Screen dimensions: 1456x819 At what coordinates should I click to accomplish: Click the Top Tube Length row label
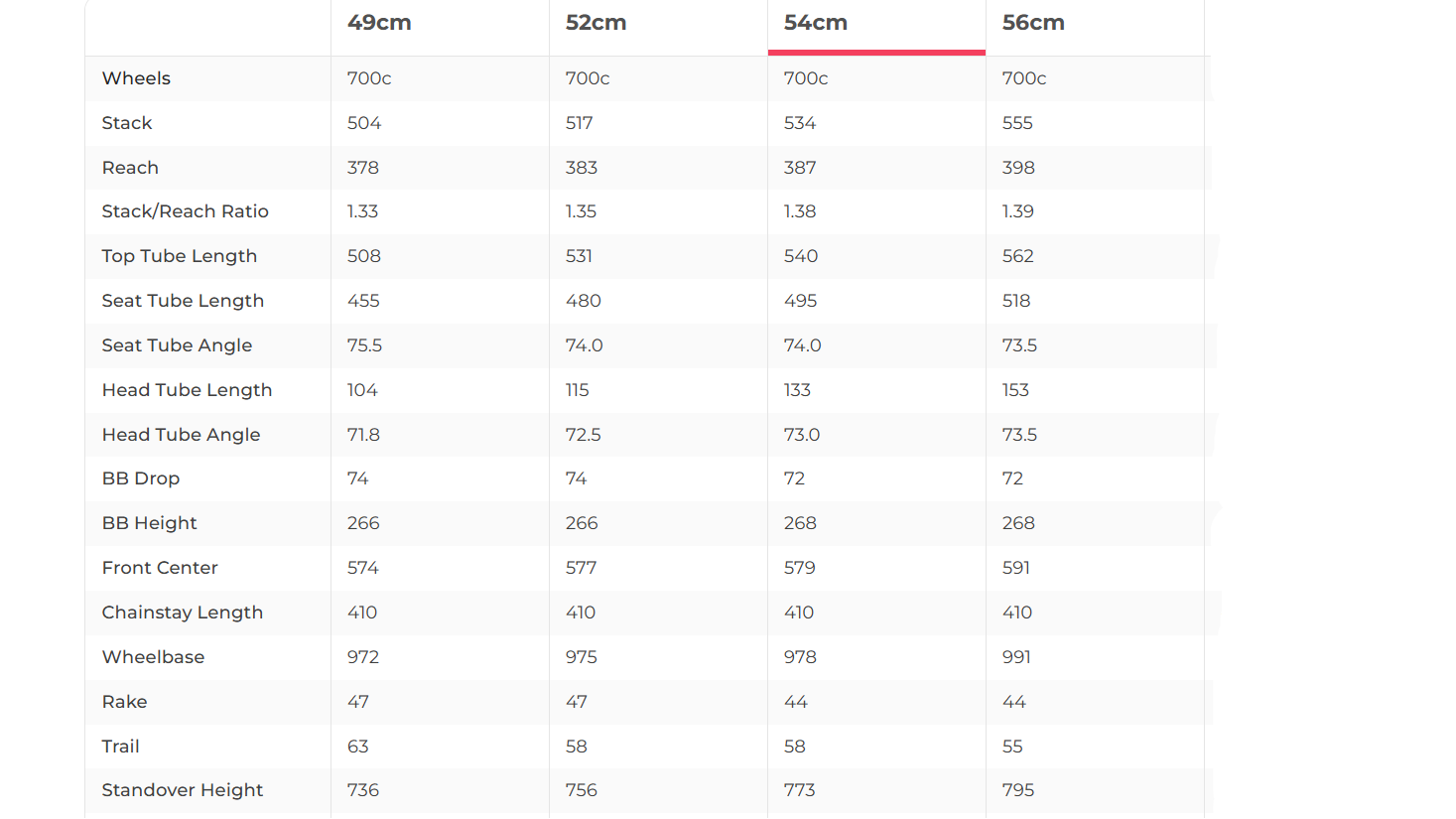point(179,256)
